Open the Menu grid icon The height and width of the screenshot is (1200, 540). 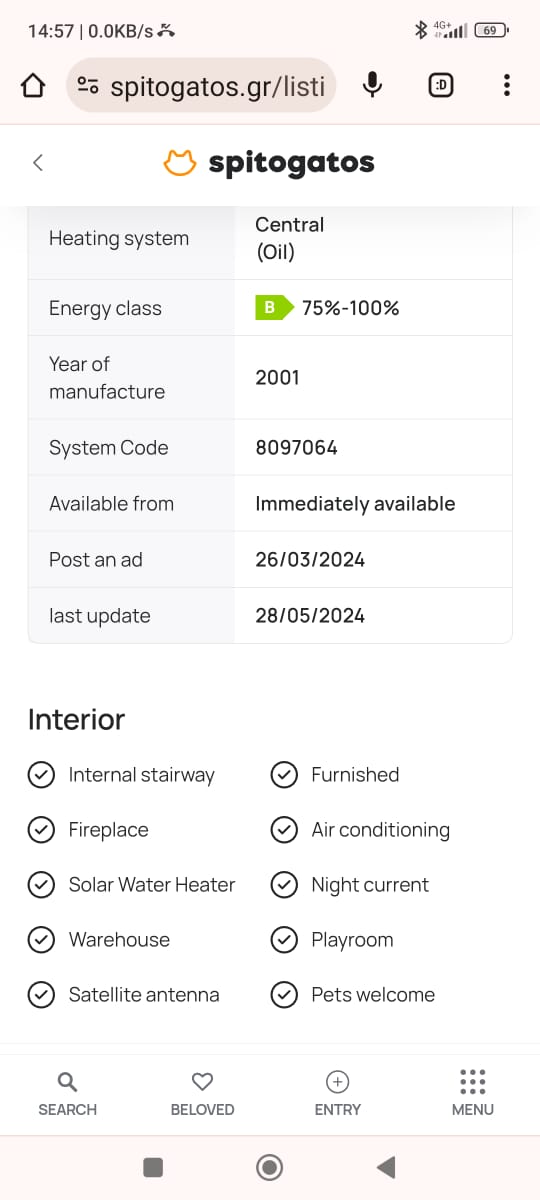point(472,1081)
